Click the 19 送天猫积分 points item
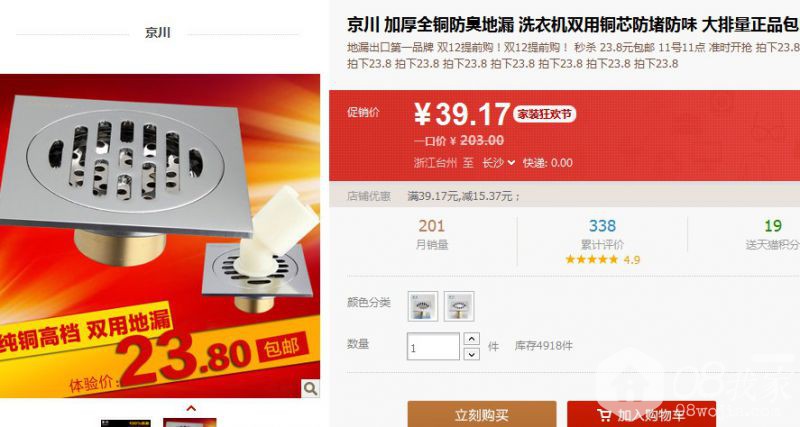Image resolution: width=800 pixels, height=427 pixels. click(772, 235)
